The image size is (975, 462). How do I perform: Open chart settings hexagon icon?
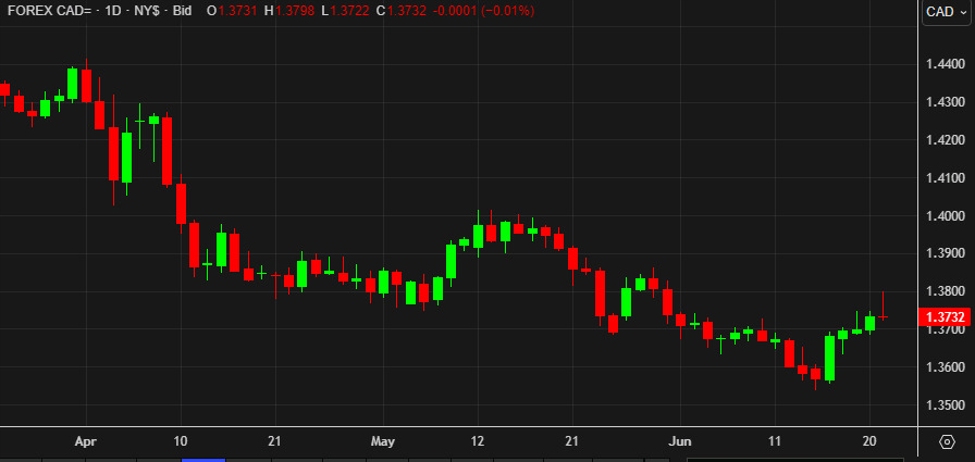[946, 441]
